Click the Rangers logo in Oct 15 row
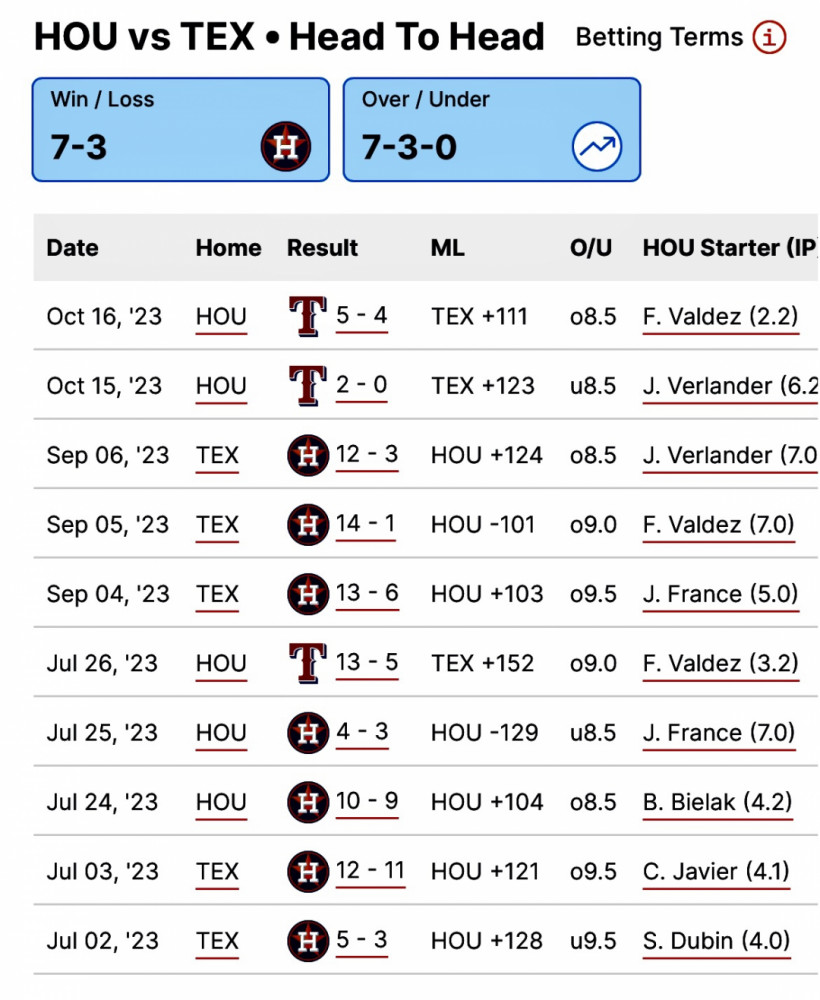 coord(308,385)
